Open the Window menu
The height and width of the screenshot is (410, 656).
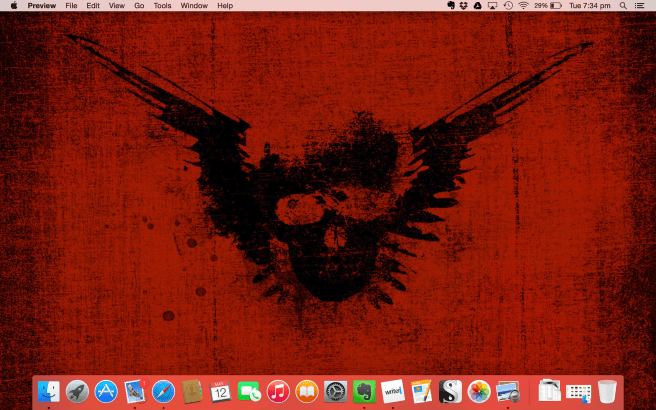(194, 5)
